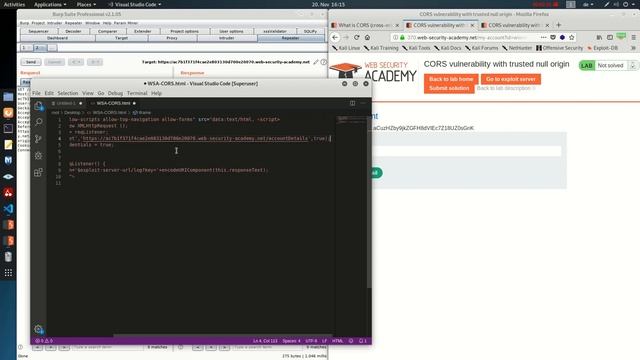
Task: Launch Files from the dock
Action: click(8, 97)
